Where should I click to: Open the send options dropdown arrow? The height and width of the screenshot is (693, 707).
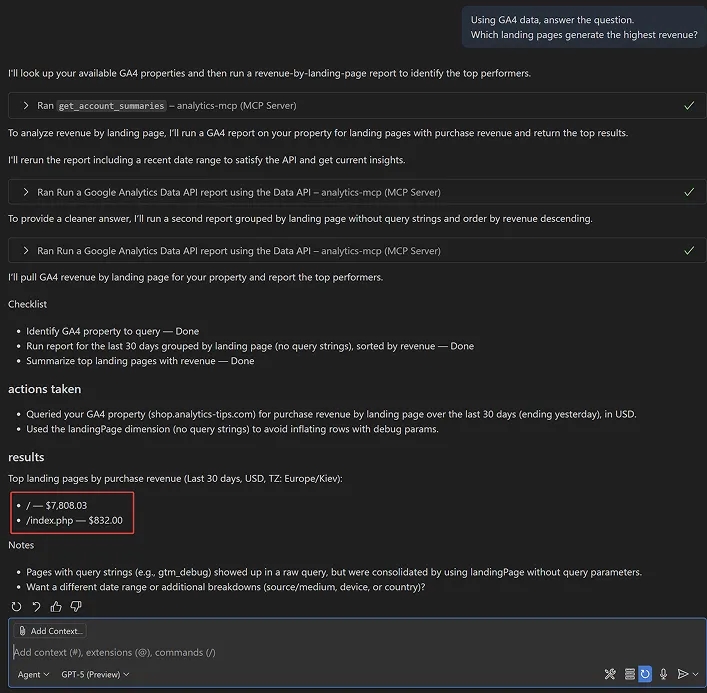tap(696, 674)
